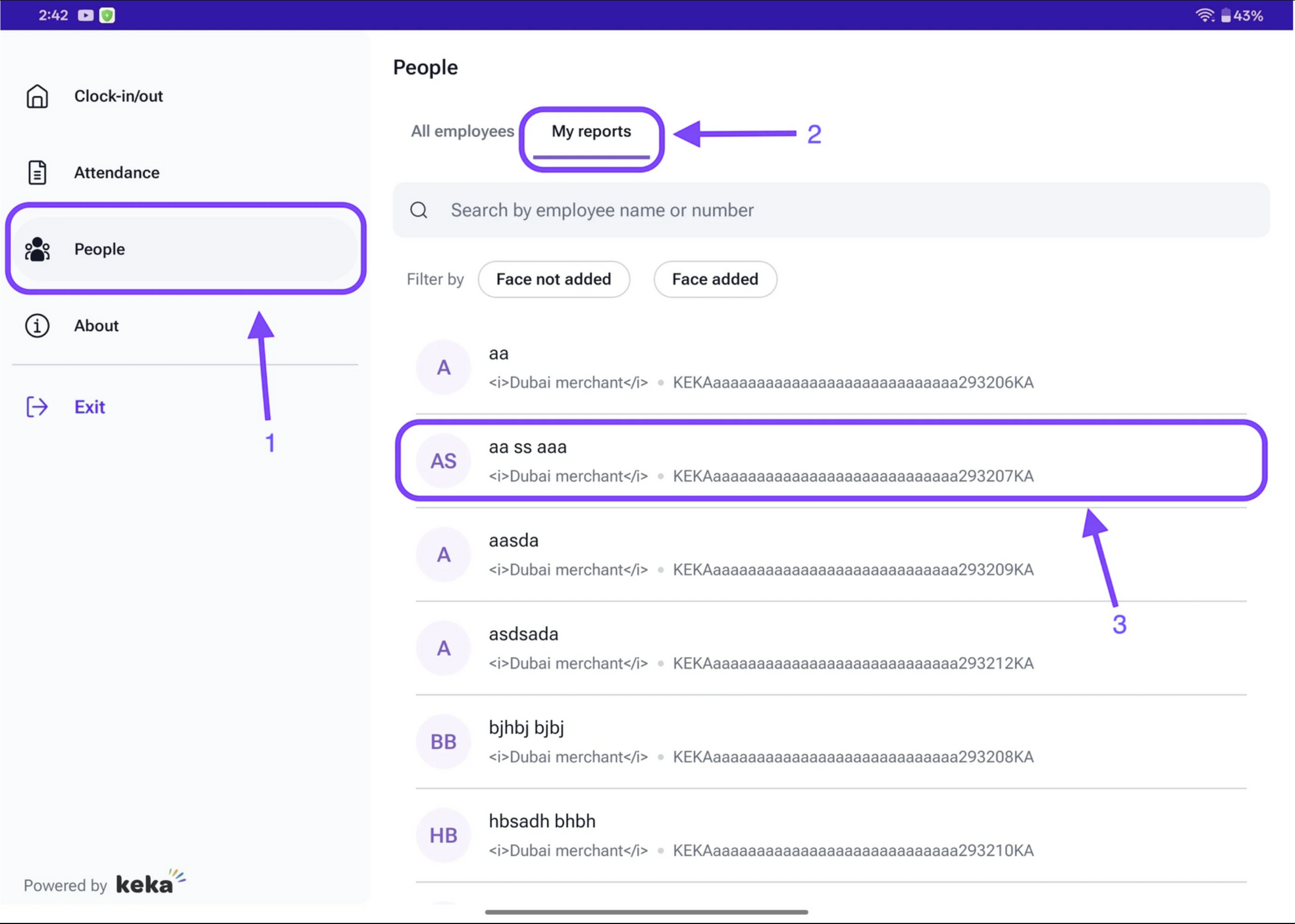Tap the BB avatar for bjhbj bjbj
This screenshot has height=924, width=1295.
[443, 741]
